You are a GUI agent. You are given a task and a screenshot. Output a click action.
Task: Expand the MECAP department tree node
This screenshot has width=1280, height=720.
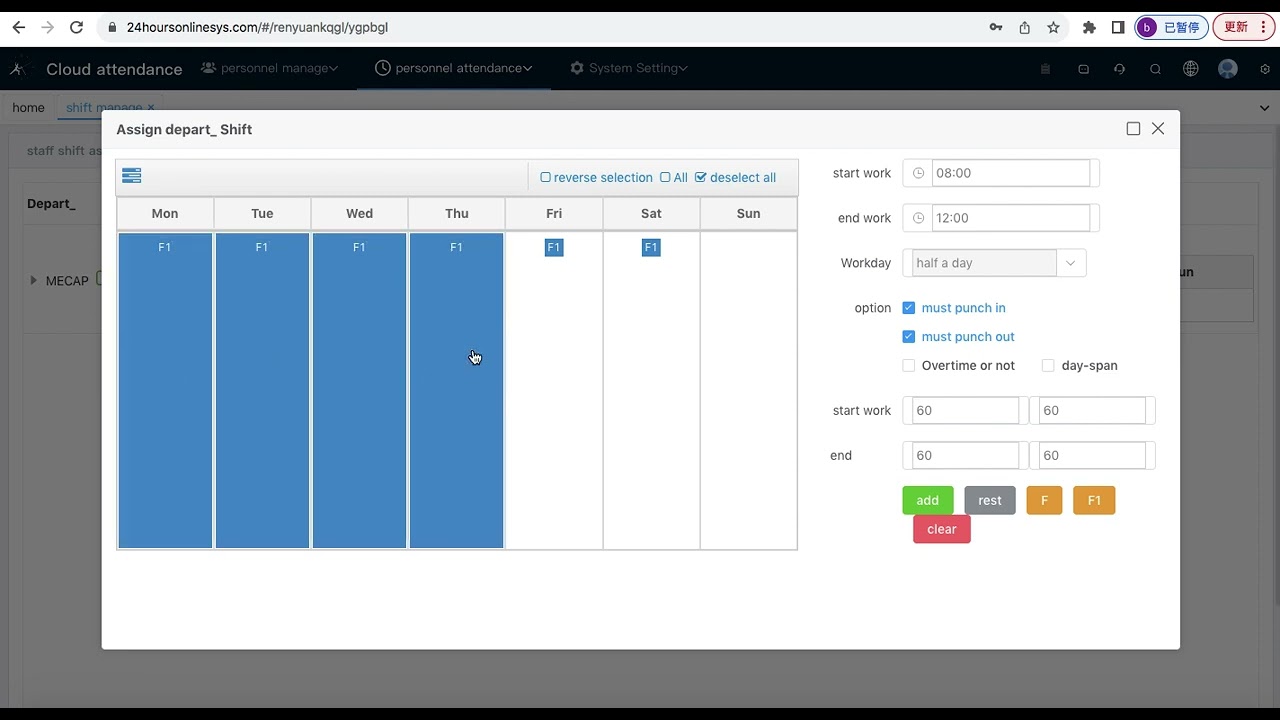(x=34, y=281)
